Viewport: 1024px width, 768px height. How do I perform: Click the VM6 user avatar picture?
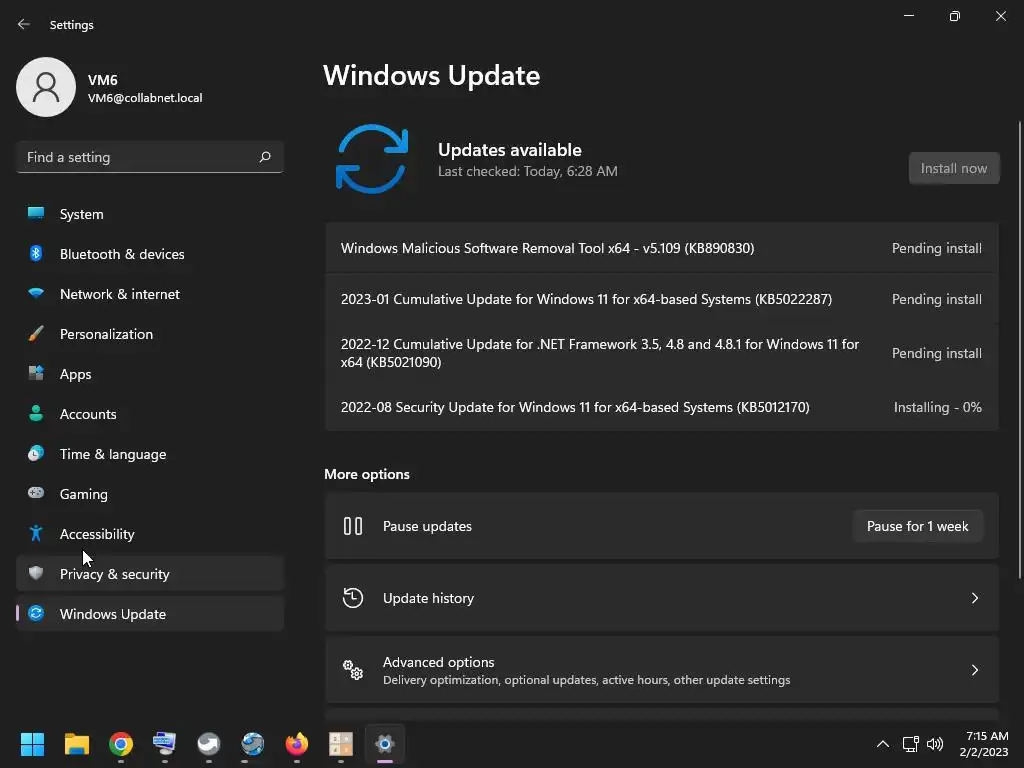point(46,87)
